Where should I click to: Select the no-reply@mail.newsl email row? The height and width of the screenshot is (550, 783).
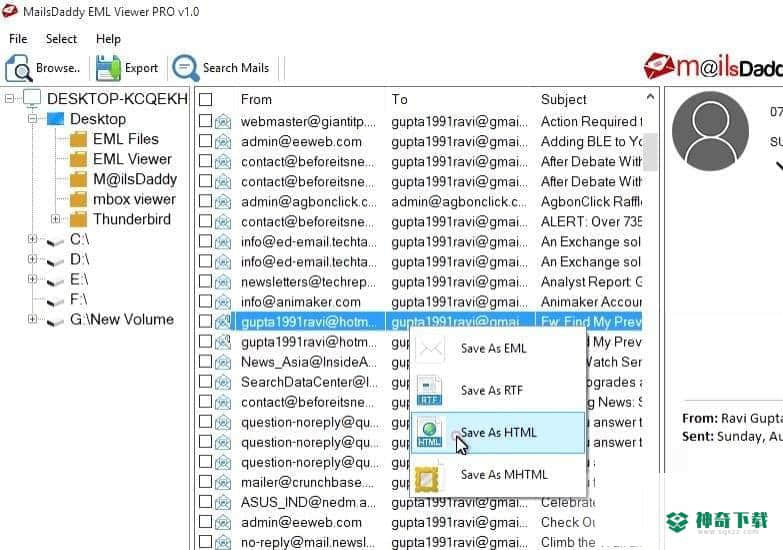point(420,542)
